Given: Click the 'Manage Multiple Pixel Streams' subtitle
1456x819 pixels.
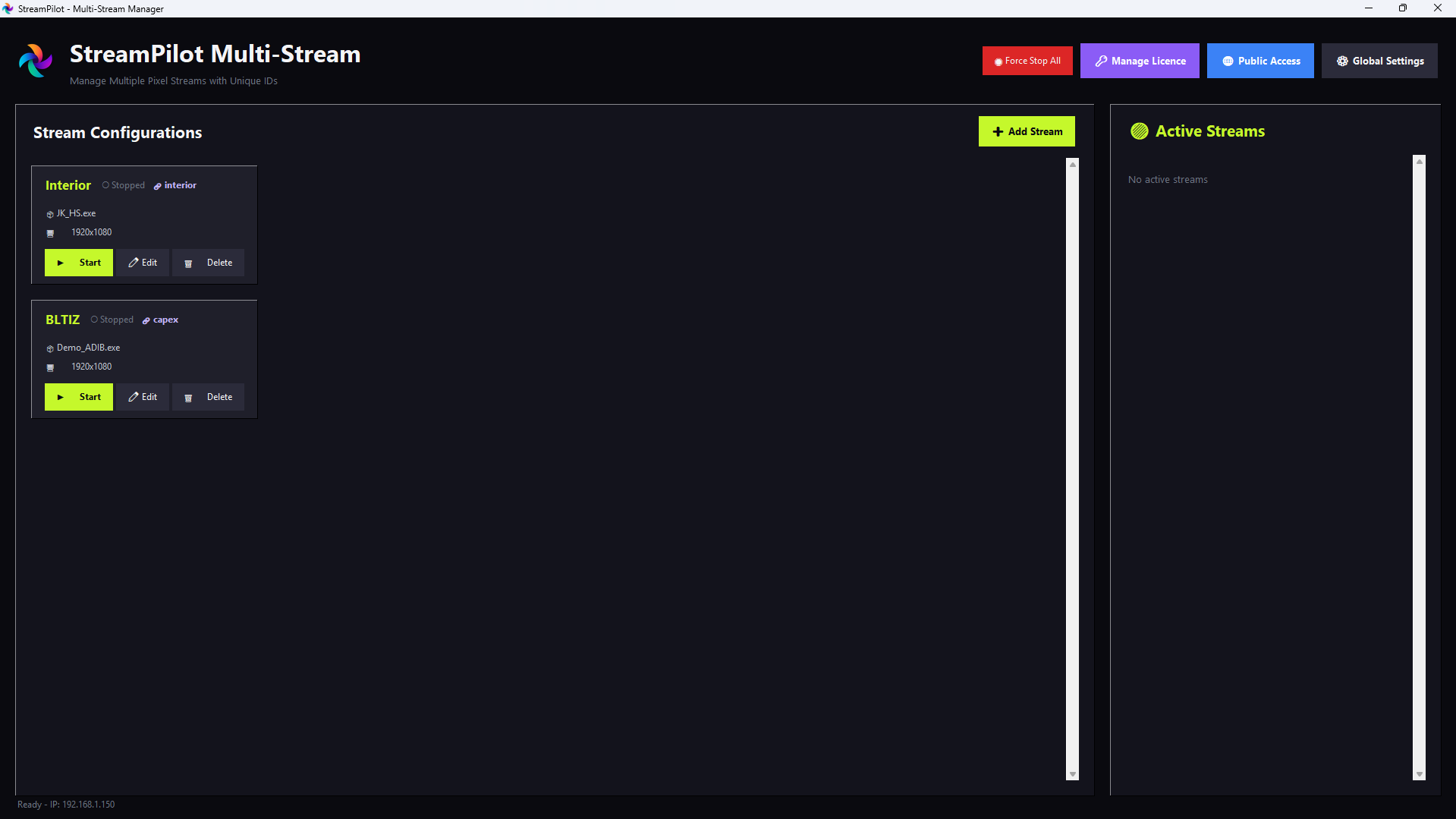Looking at the screenshot, I should [174, 81].
